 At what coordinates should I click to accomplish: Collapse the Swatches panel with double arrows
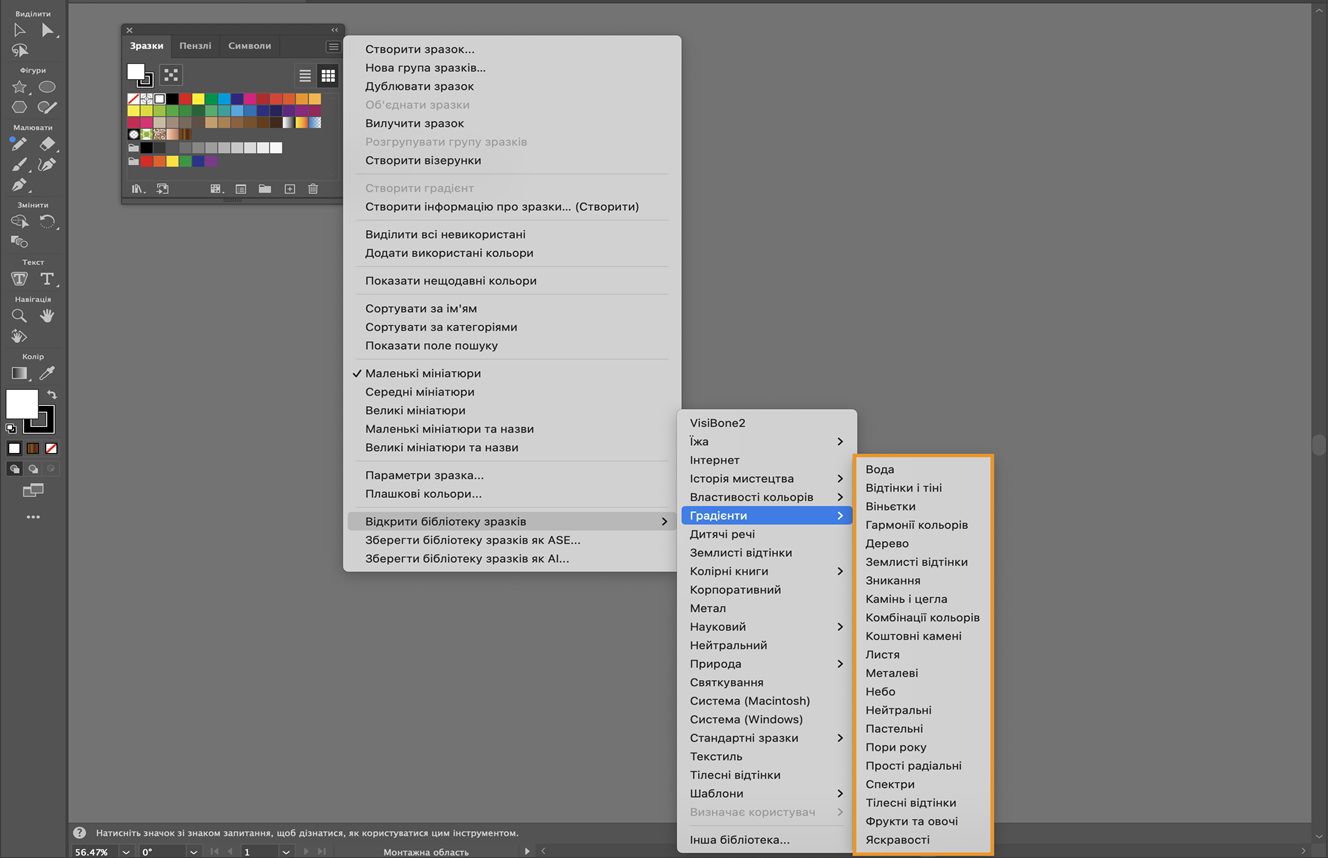(x=335, y=30)
